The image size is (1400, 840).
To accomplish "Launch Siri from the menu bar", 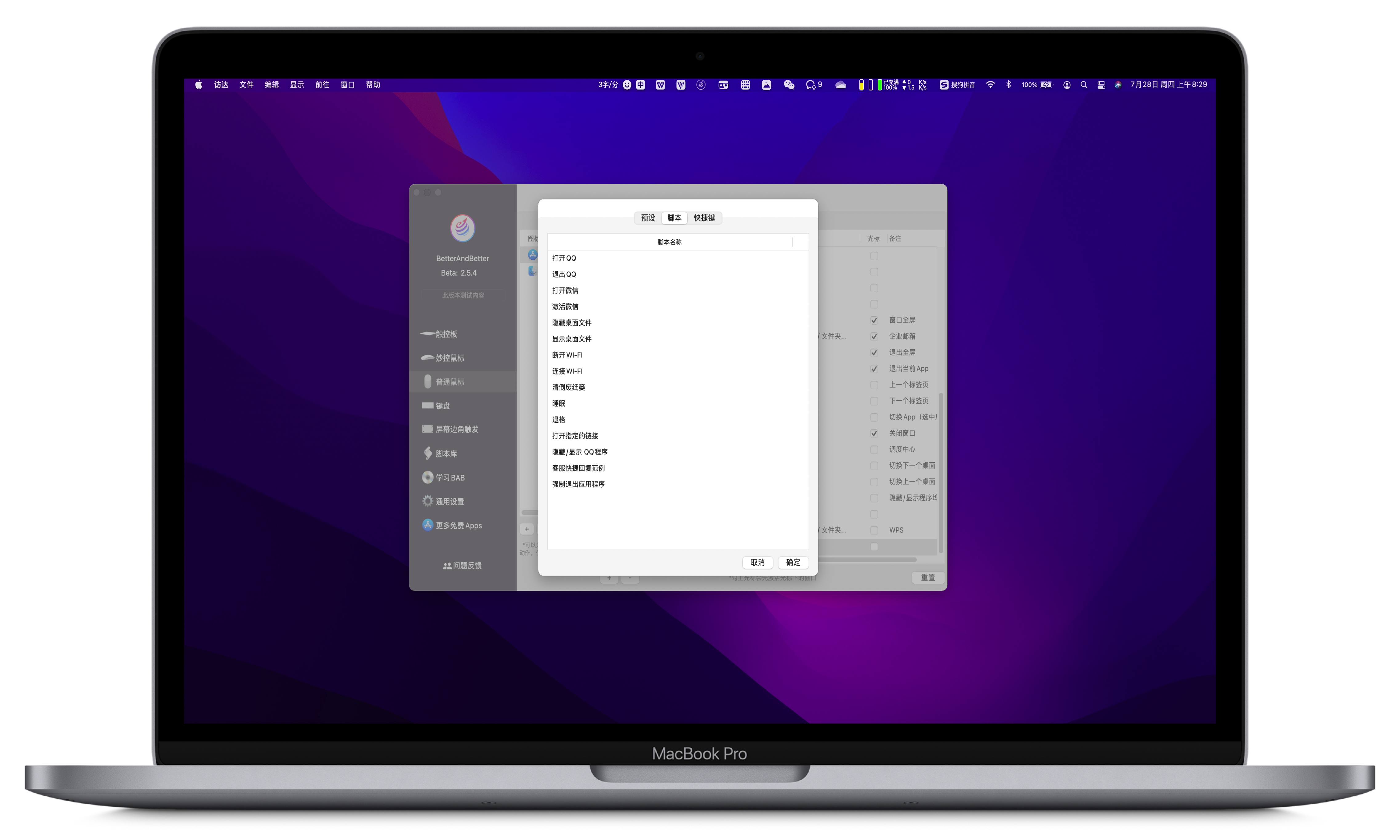I will (x=1118, y=85).
